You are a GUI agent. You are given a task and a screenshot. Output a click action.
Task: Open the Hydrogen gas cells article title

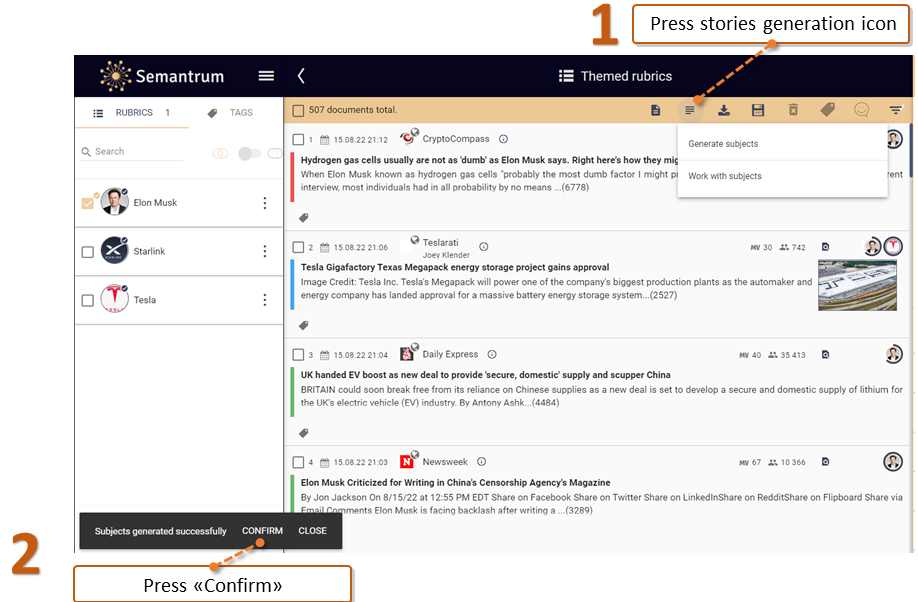489,160
